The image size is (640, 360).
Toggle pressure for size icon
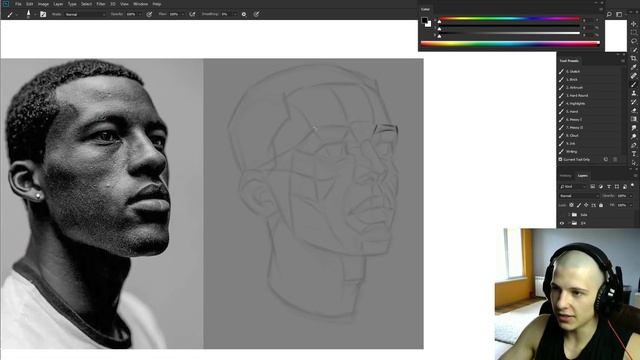click(x=256, y=14)
